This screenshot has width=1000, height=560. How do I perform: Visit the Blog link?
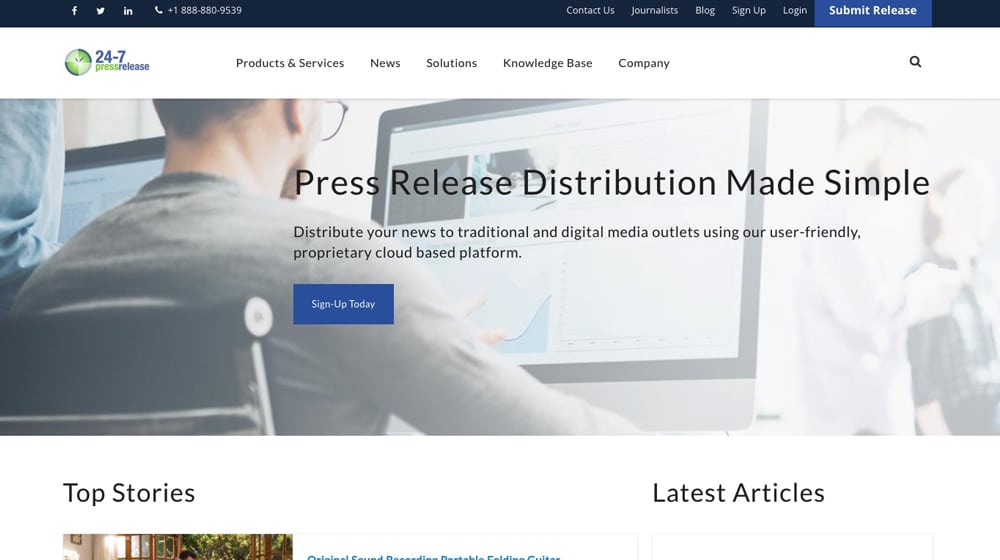coord(705,10)
